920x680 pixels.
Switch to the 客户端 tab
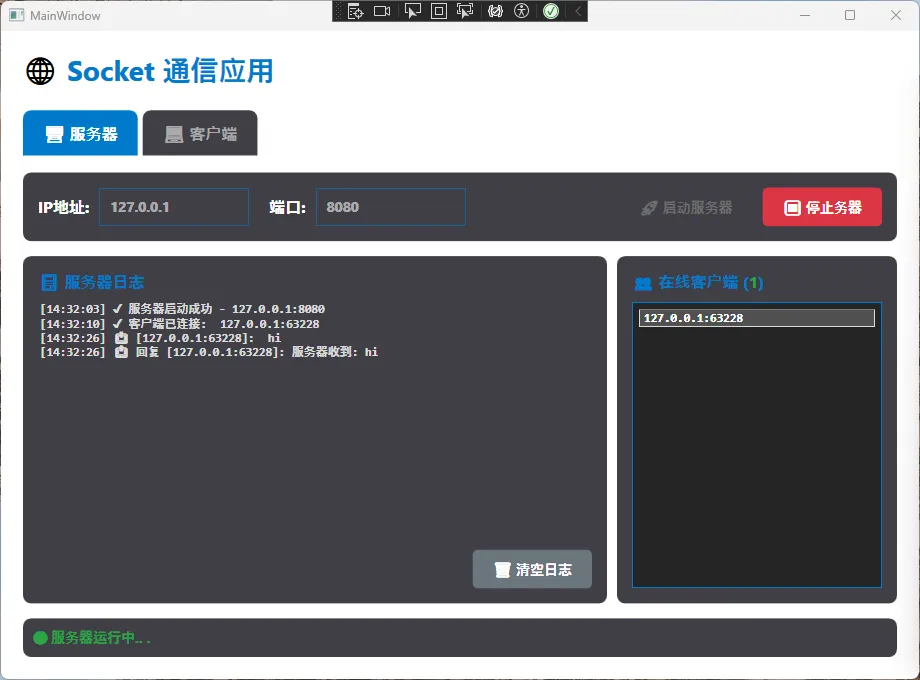201,134
